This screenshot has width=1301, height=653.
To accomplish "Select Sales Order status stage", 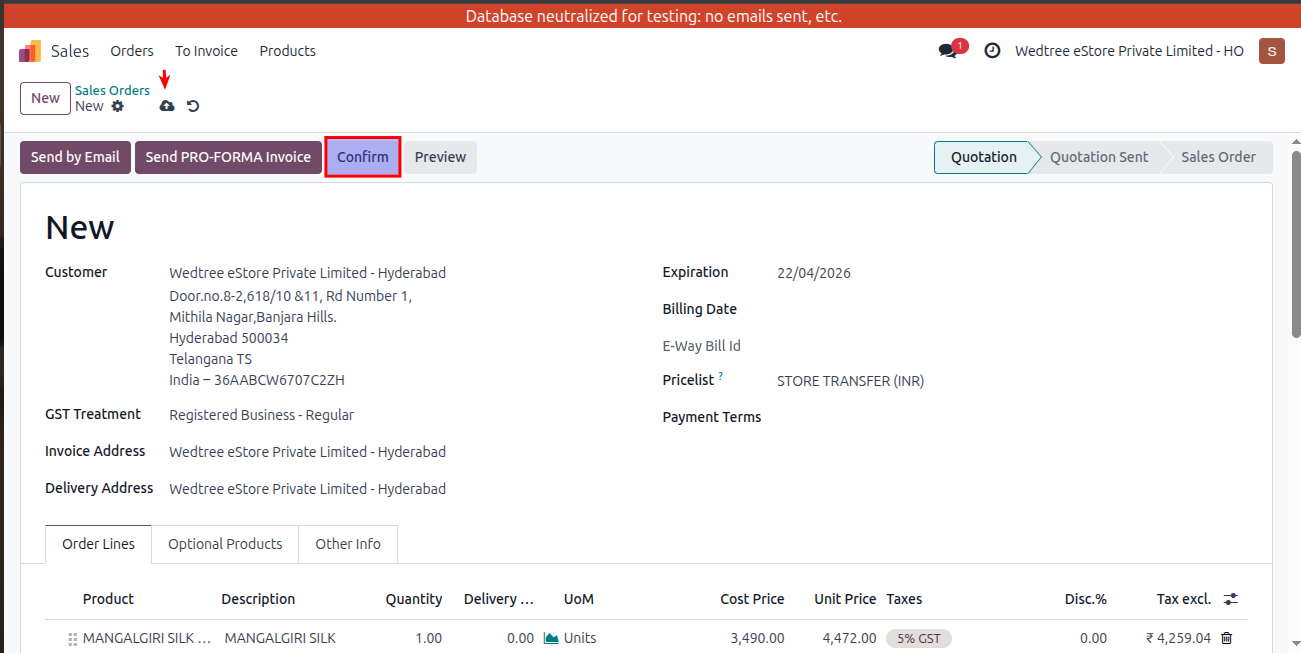I will [1218, 157].
